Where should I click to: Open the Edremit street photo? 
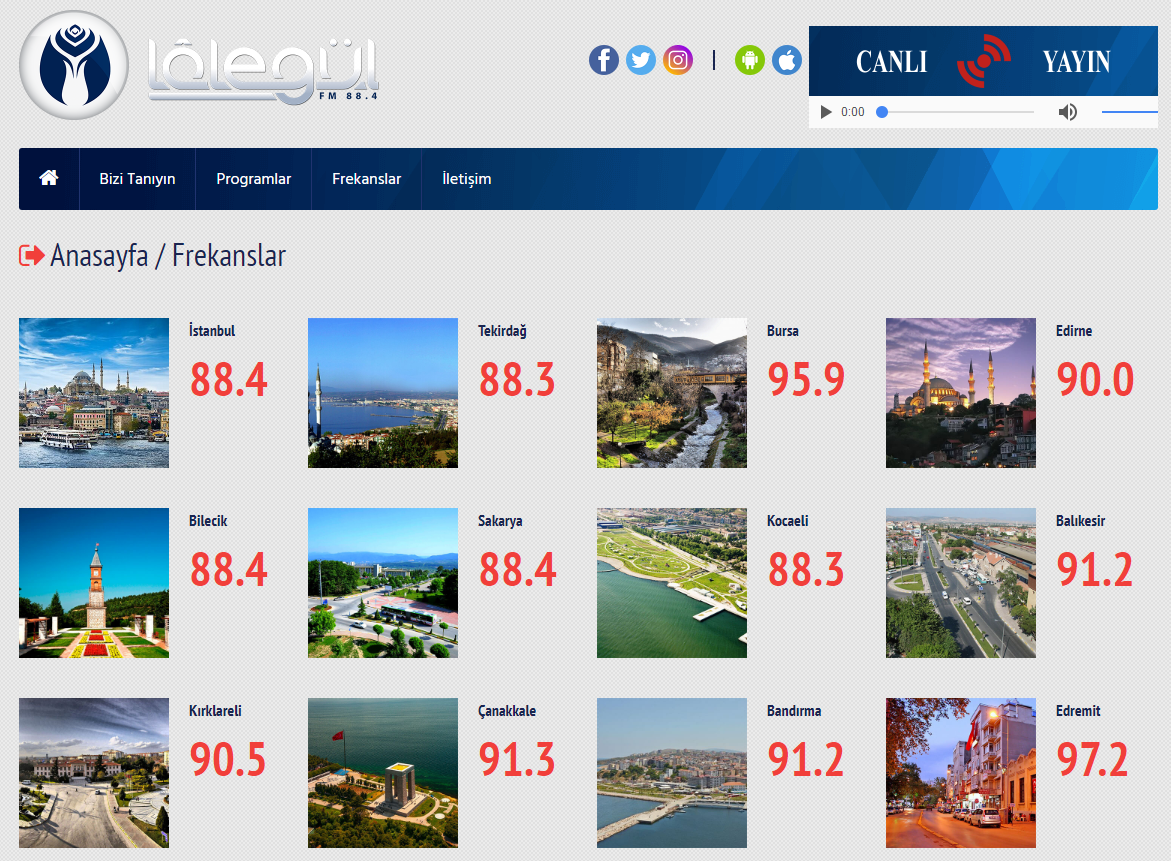pos(961,773)
